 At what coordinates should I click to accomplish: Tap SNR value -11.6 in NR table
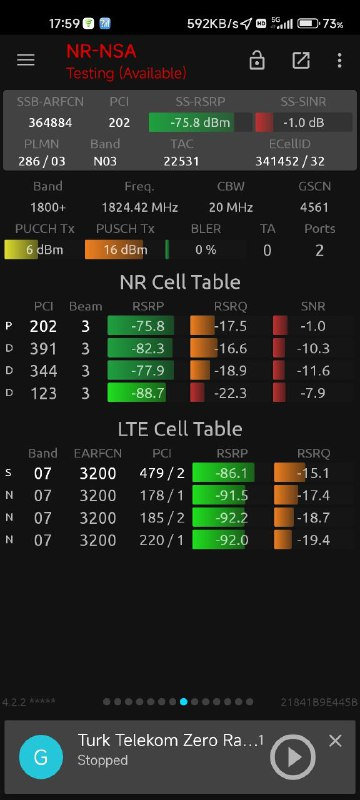coord(313,371)
